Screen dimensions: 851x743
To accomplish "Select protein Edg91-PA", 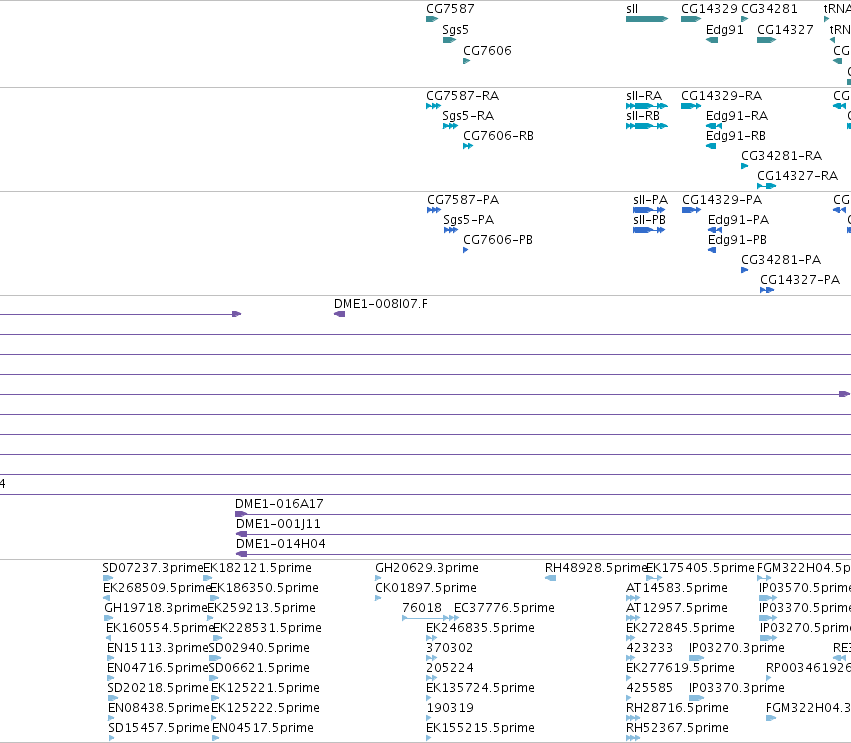I will (738, 220).
